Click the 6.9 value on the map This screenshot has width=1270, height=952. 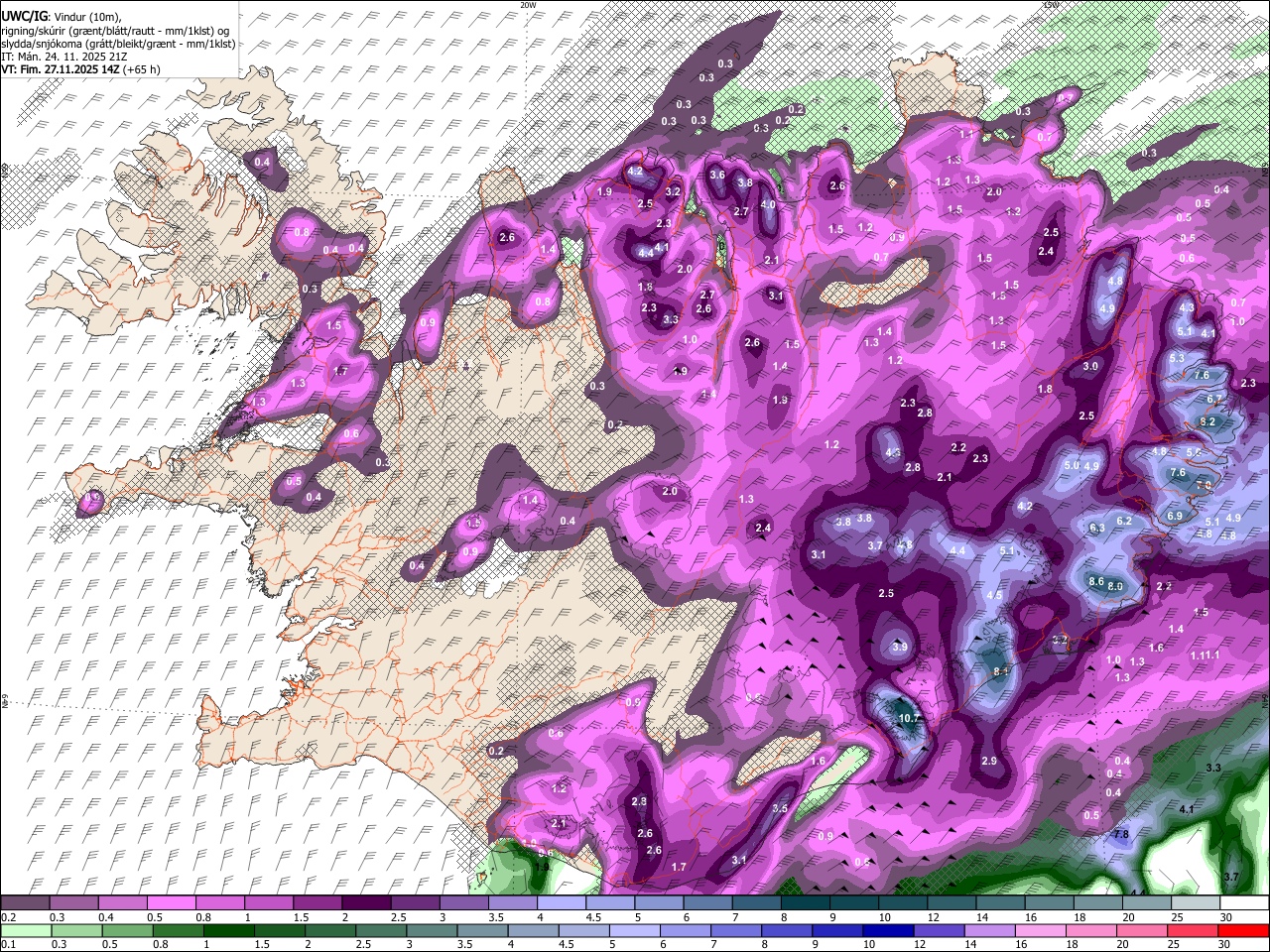(1175, 516)
